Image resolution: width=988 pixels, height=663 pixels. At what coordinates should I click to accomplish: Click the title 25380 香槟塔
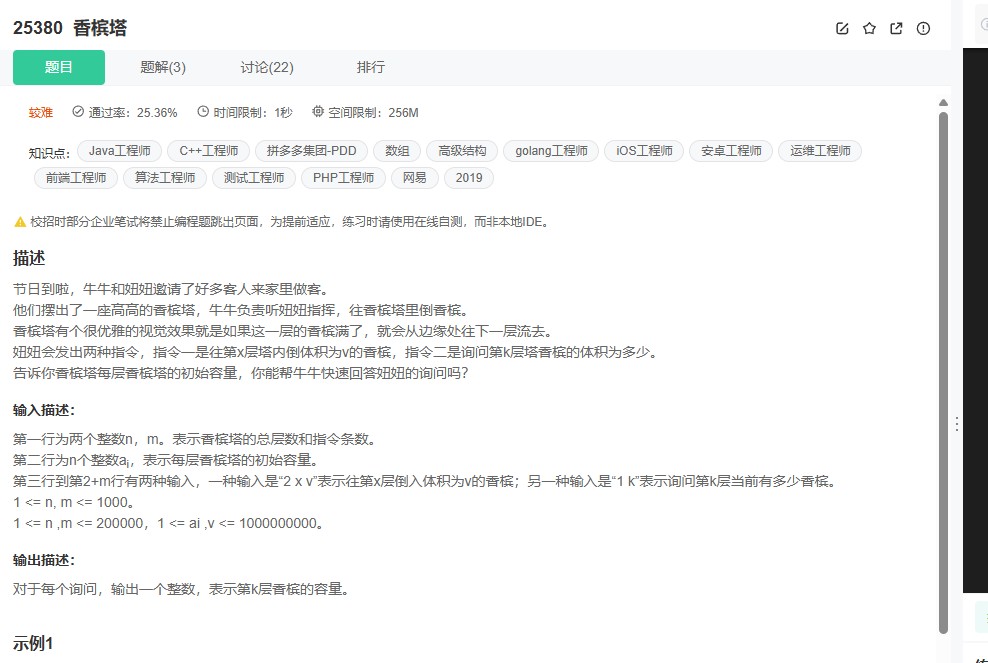[x=70, y=28]
